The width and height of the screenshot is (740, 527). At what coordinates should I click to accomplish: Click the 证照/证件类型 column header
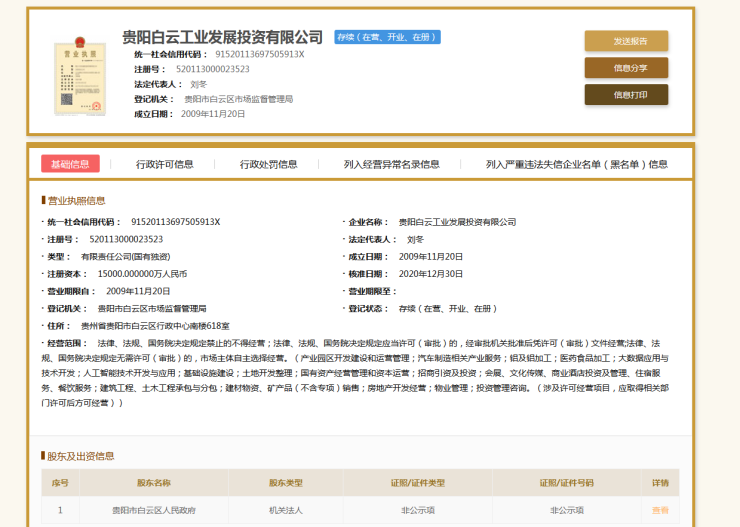point(418,483)
